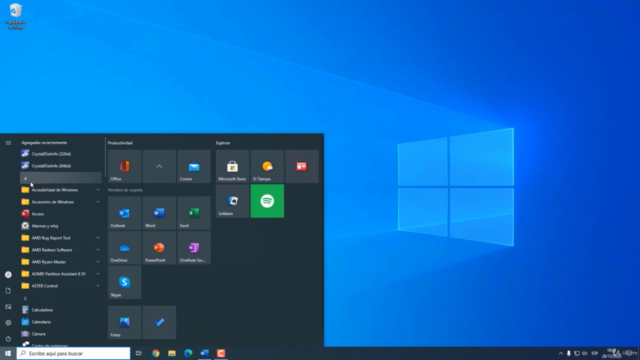Screen dimensions: 640x360
Task: Click the microphone tray icon
Action: point(569,353)
